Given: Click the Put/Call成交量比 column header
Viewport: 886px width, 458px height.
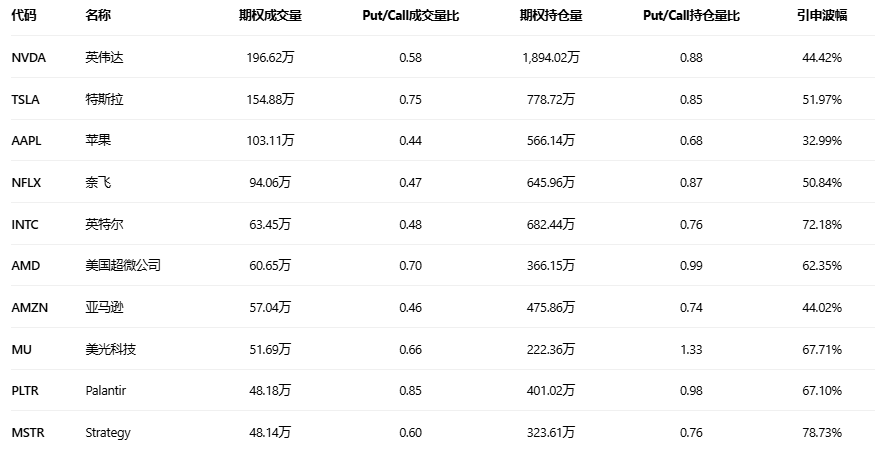Looking at the screenshot, I should point(410,16).
